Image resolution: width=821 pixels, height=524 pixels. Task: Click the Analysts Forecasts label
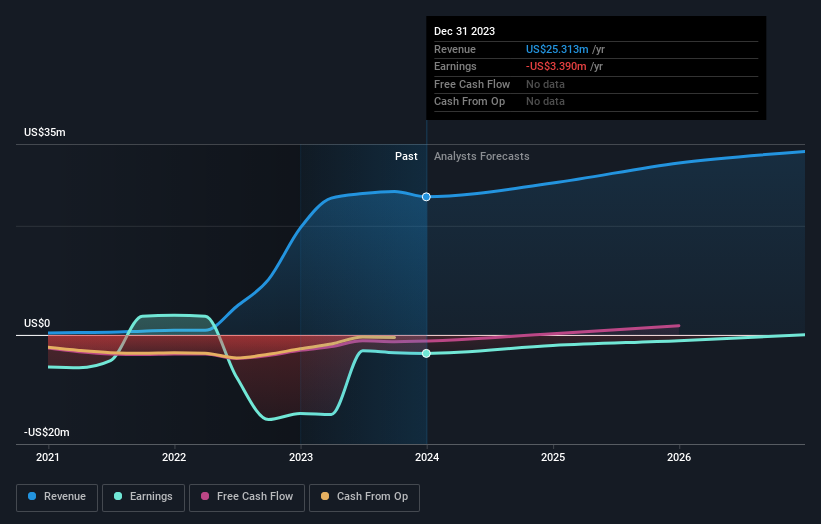(482, 157)
